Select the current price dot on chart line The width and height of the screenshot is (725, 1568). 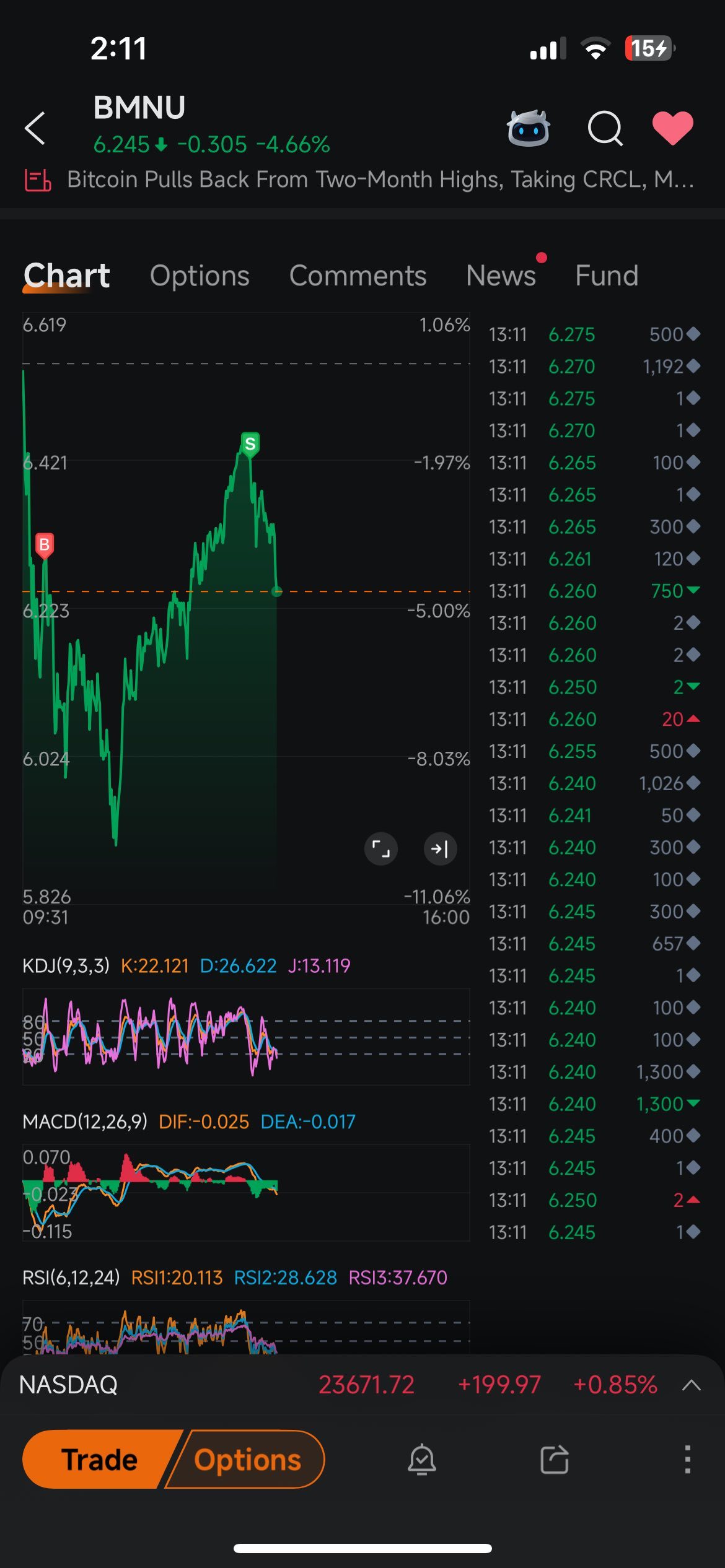(x=277, y=591)
